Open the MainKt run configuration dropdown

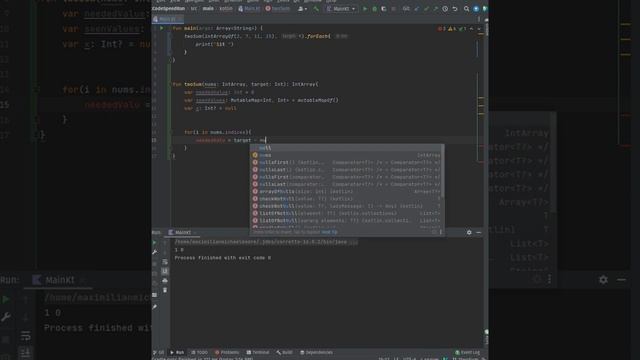(x=341, y=9)
